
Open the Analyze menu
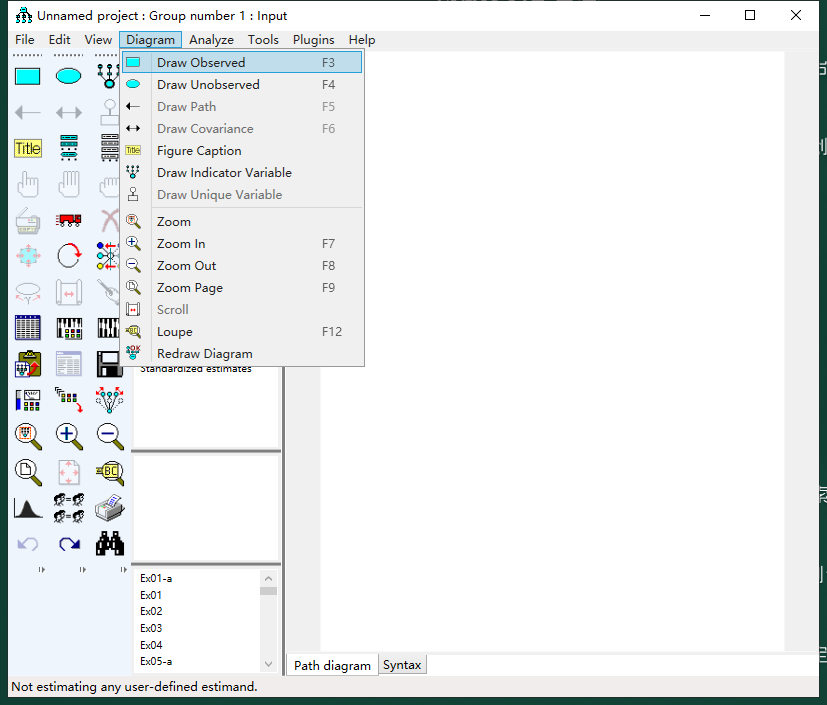click(x=211, y=40)
